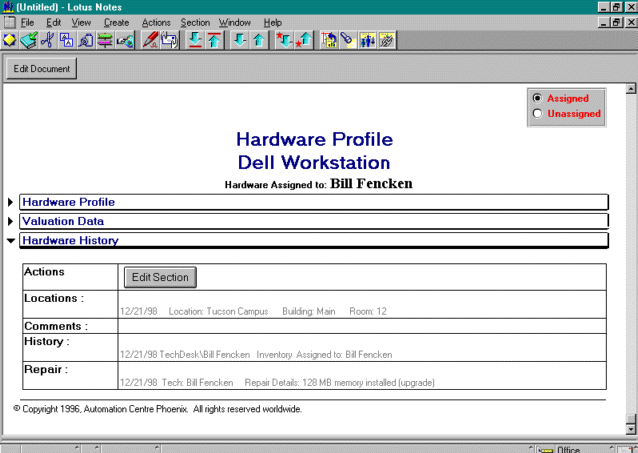Click the document icon left of File menu
Image resolution: width=638 pixels, height=453 pixels.
click(10, 22)
